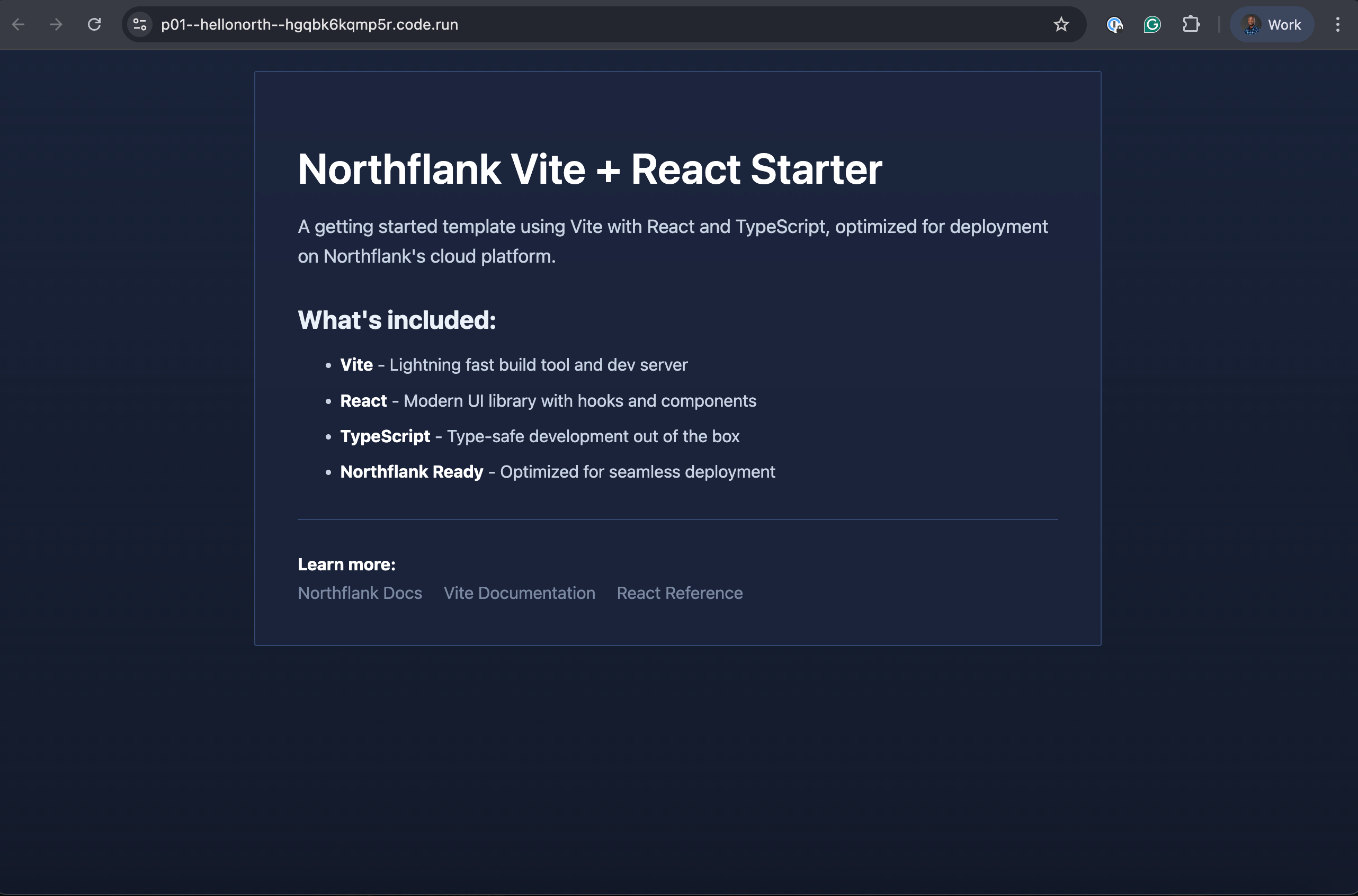The image size is (1358, 896).
Task: Open the Extensions puzzle icon
Action: (1191, 24)
